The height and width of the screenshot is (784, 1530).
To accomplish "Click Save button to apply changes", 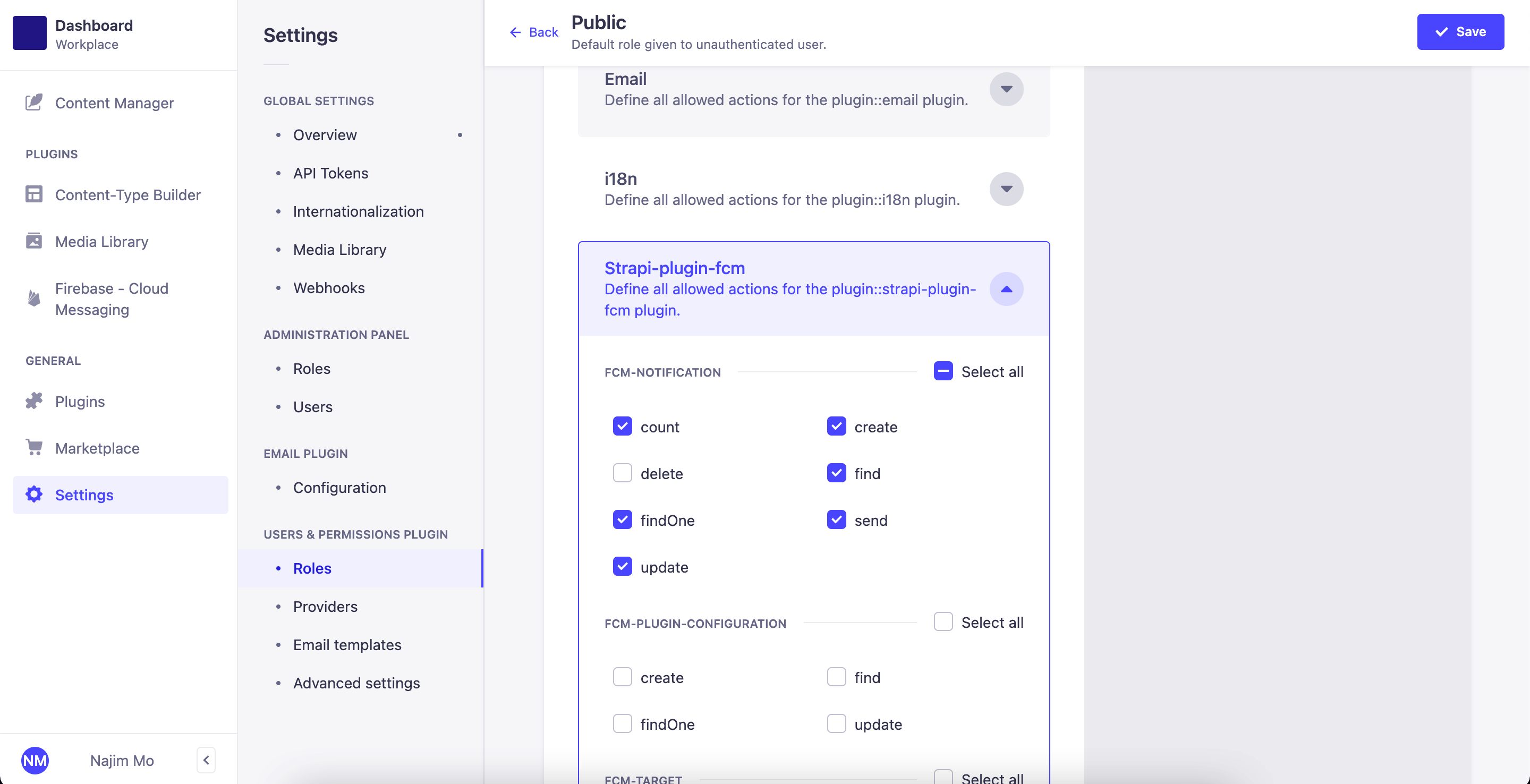I will pyautogui.click(x=1461, y=31).
